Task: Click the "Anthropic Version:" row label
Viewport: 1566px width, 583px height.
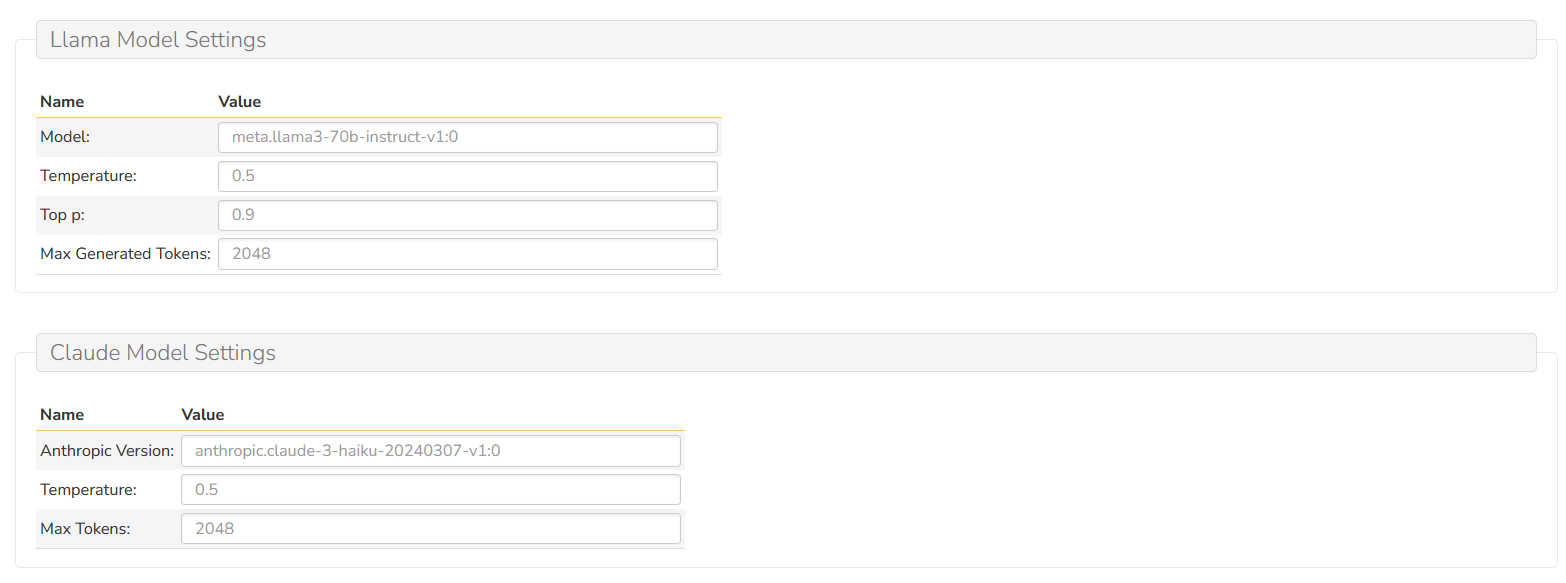Action: tap(107, 451)
